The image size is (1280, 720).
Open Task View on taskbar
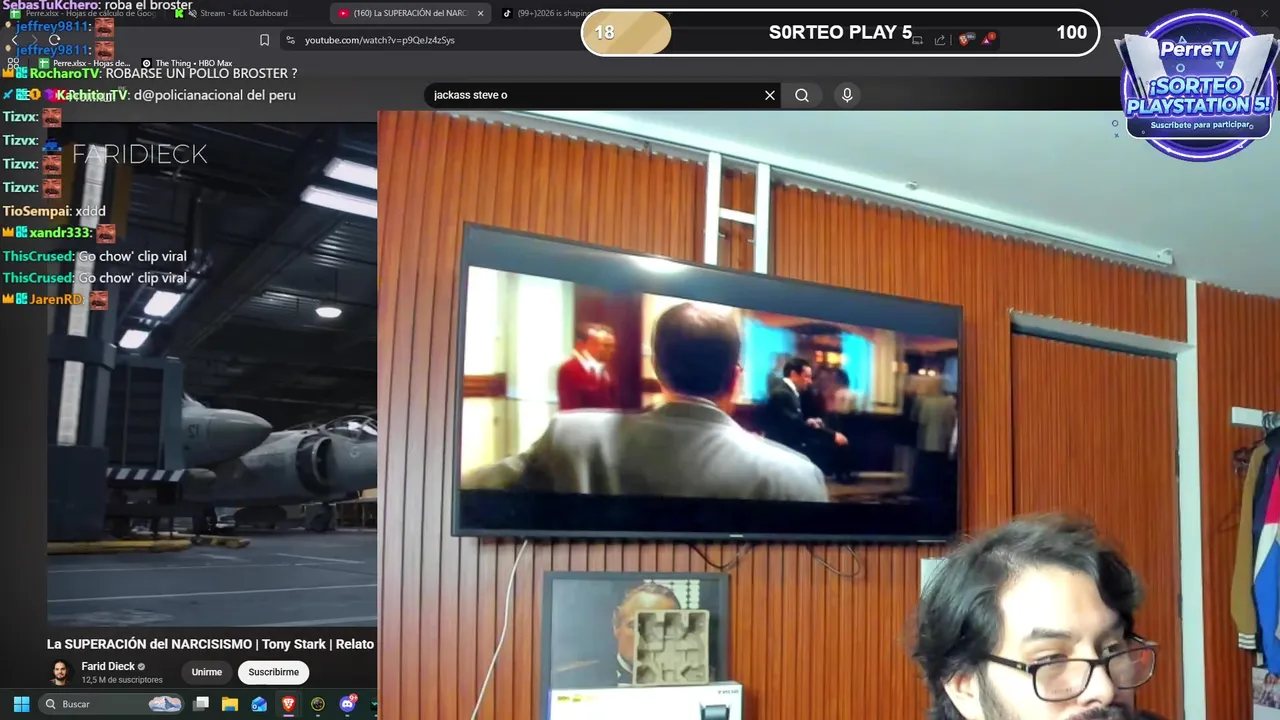pos(201,704)
